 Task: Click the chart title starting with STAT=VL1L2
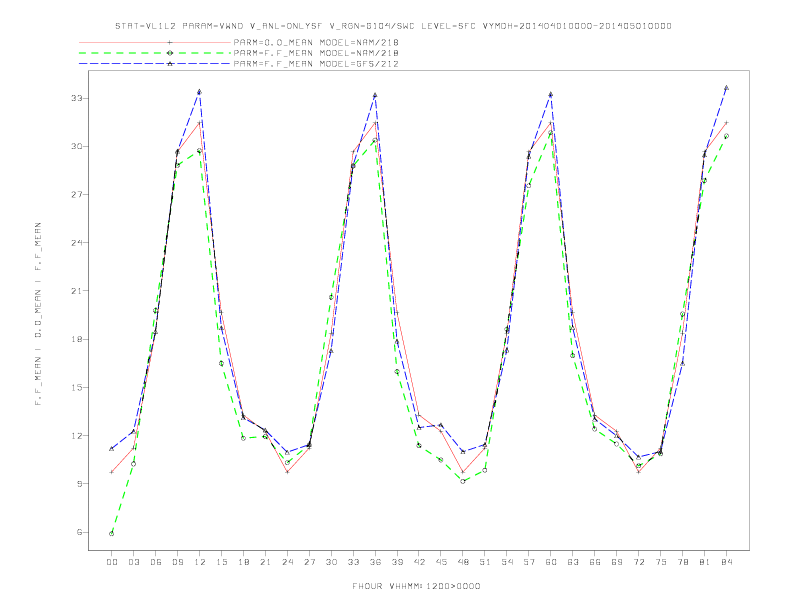tap(393, 26)
